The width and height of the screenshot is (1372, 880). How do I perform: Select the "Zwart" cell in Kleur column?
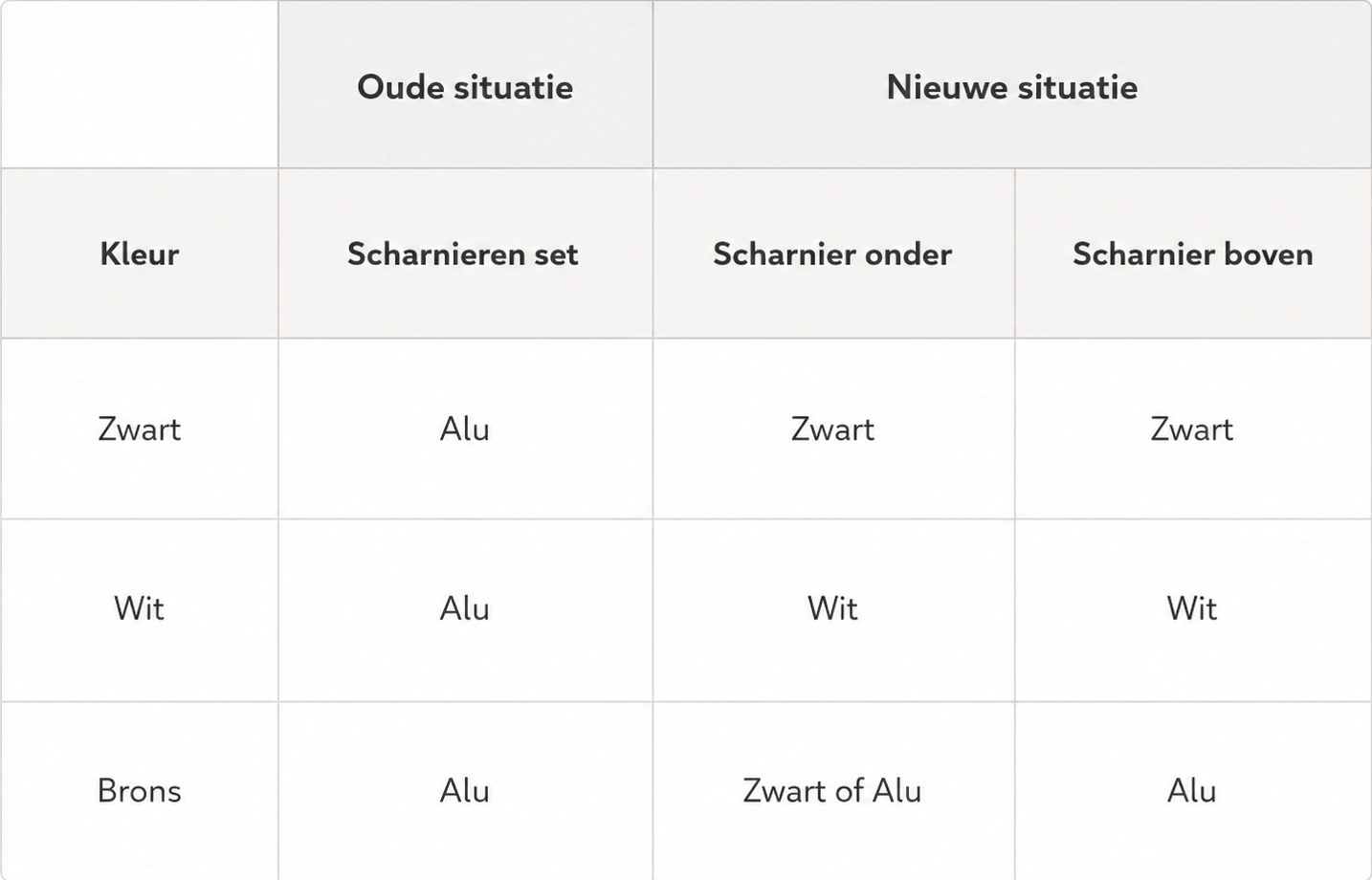[140, 429]
